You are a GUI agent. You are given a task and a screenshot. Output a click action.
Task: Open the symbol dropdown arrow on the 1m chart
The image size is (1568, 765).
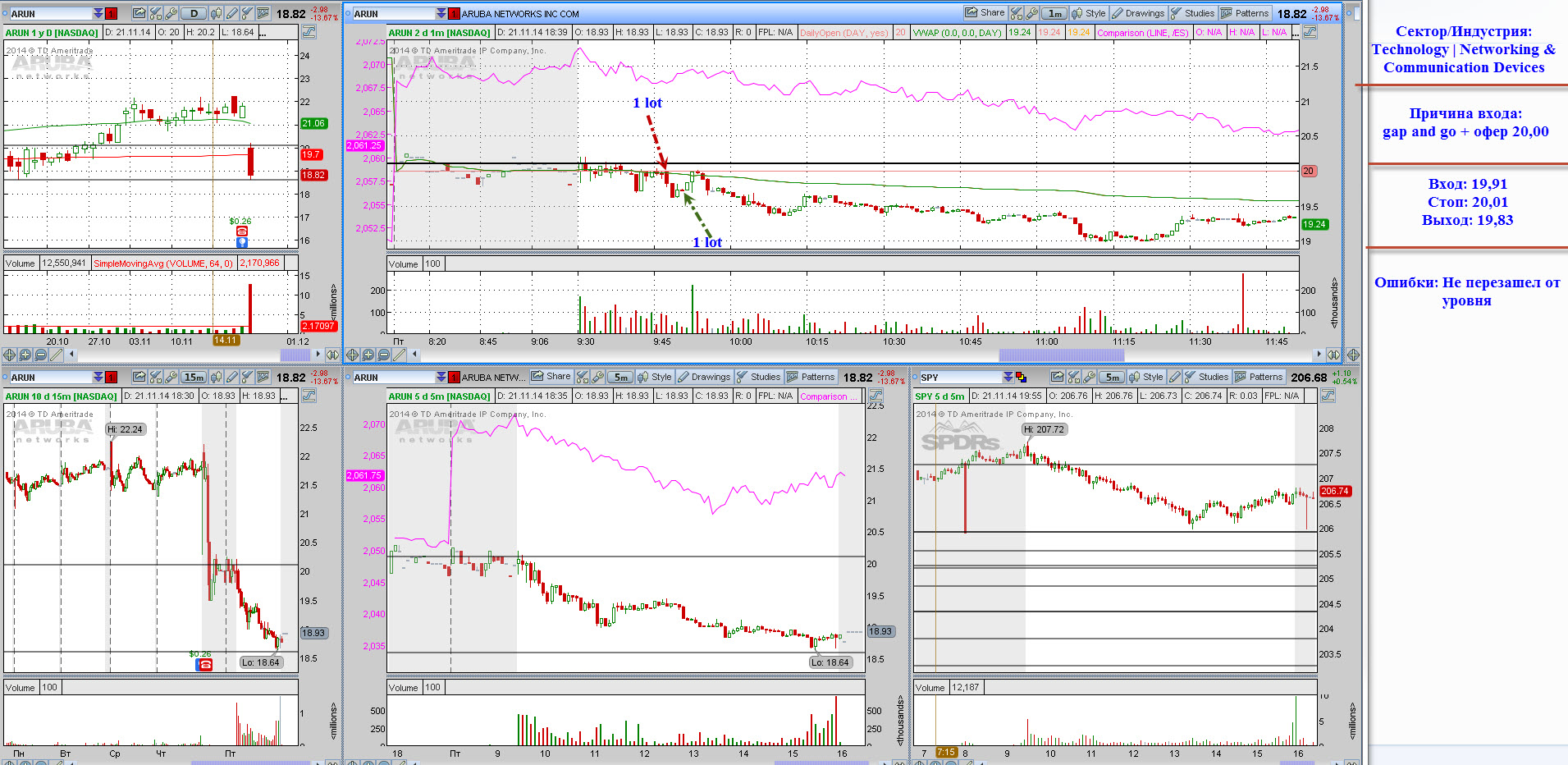[x=441, y=13]
